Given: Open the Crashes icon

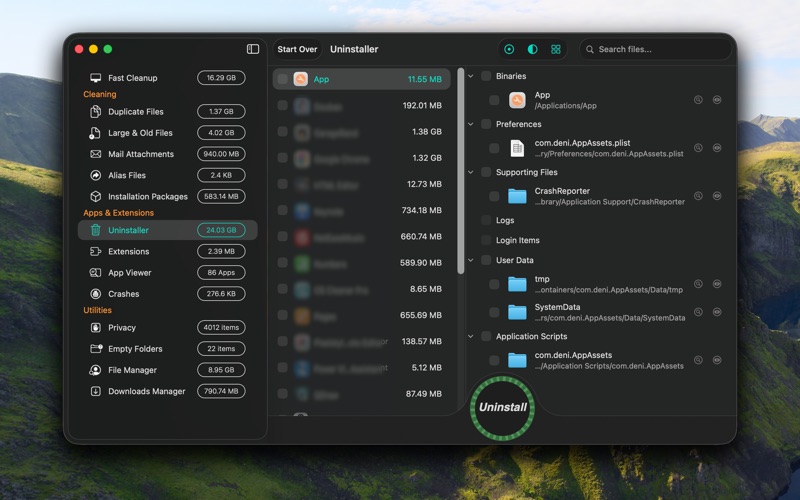Looking at the screenshot, I should click(x=95, y=294).
